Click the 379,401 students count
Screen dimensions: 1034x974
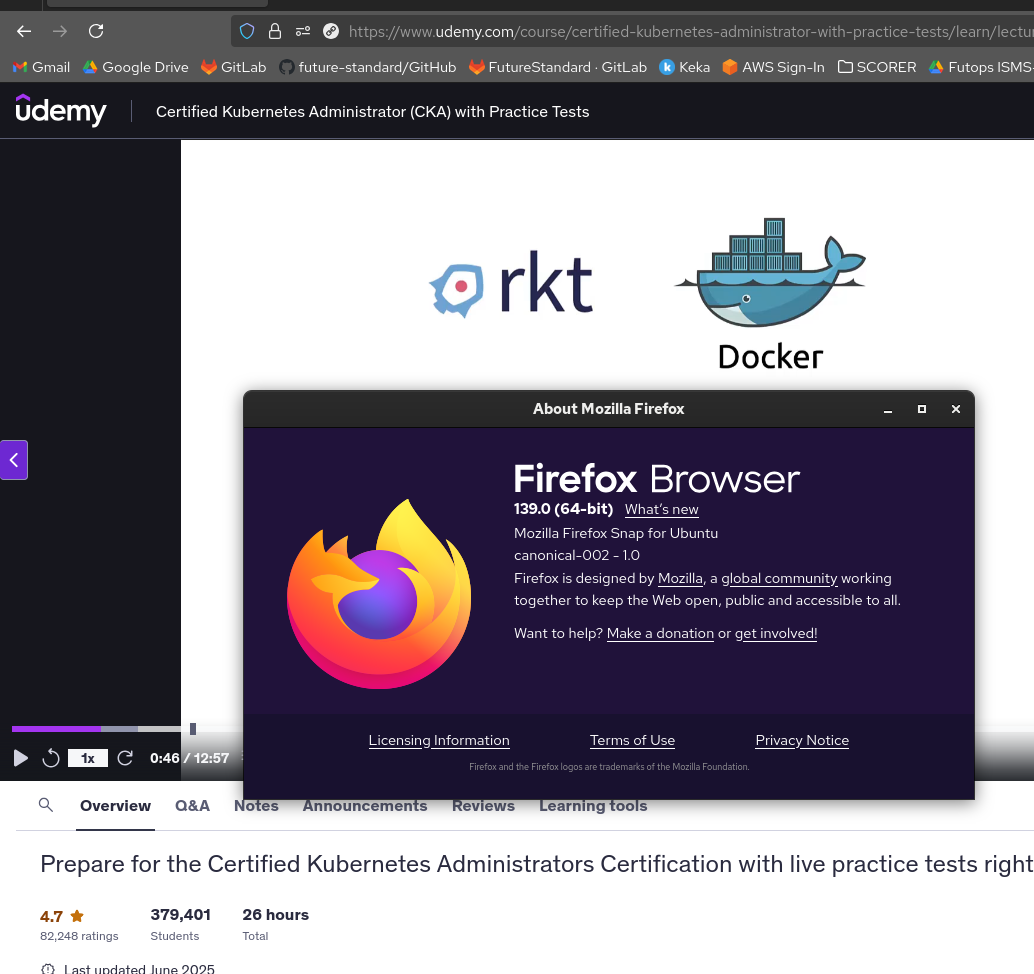[181, 915]
